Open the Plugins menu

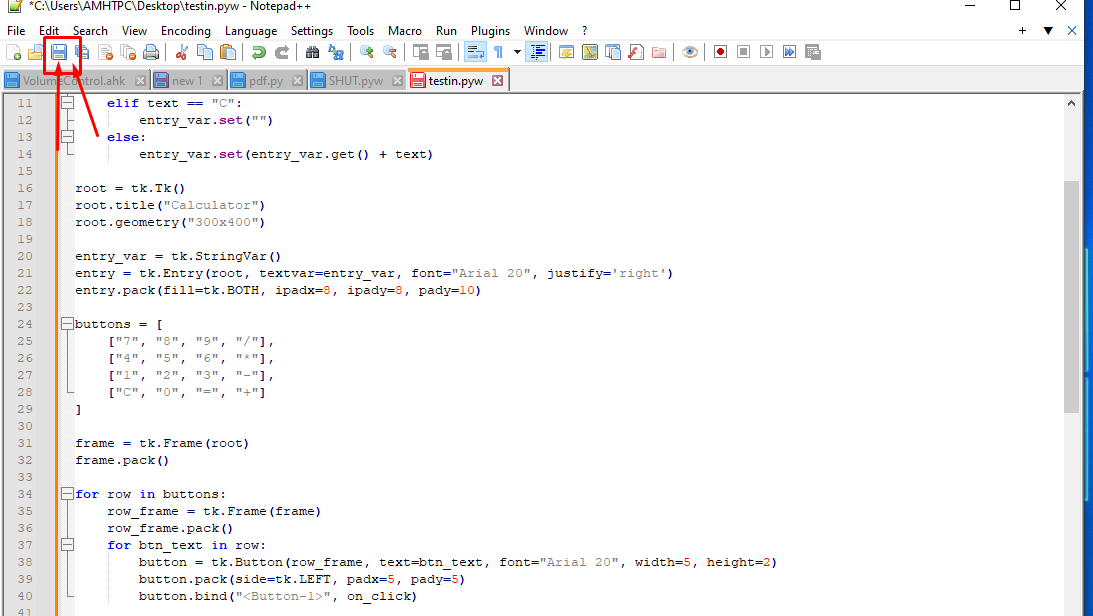pyautogui.click(x=490, y=31)
